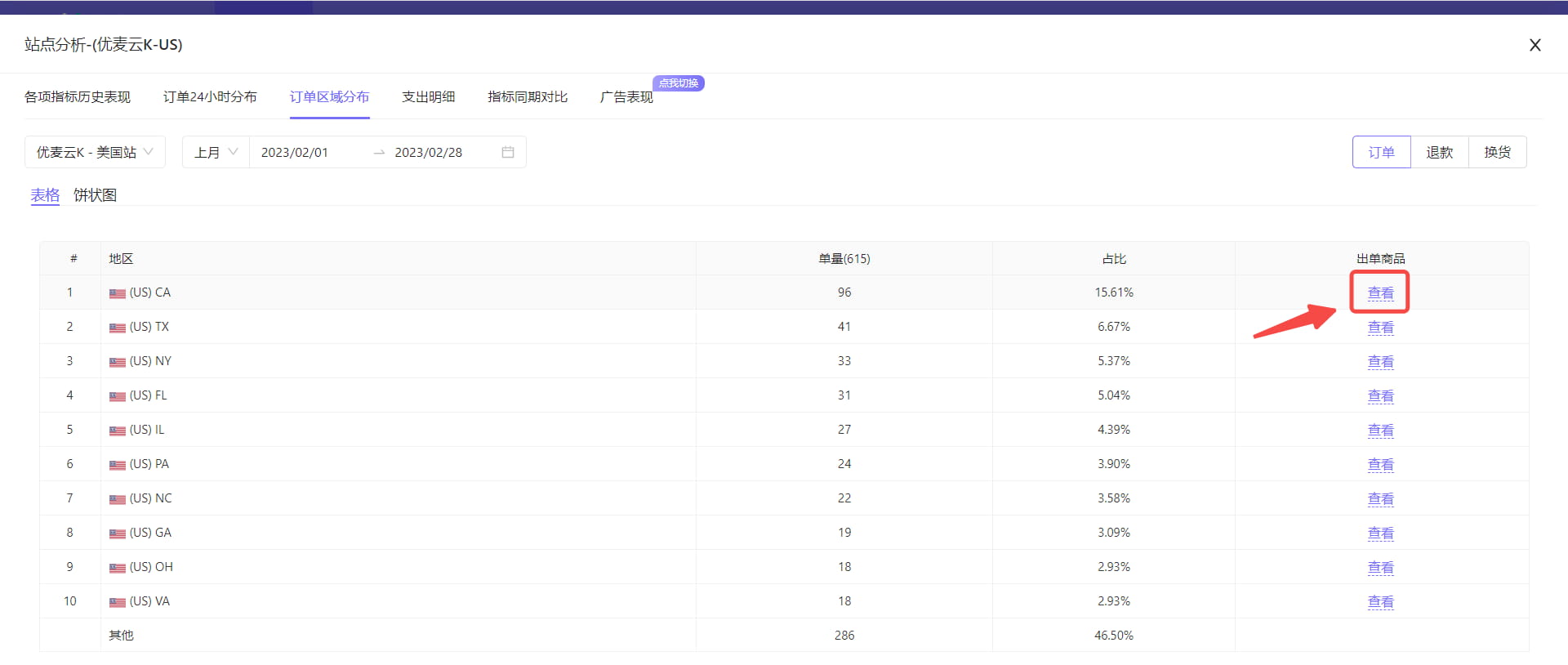Open 查看 link in (US) GA row
The height and width of the screenshot is (665, 1568).
[1381, 533]
